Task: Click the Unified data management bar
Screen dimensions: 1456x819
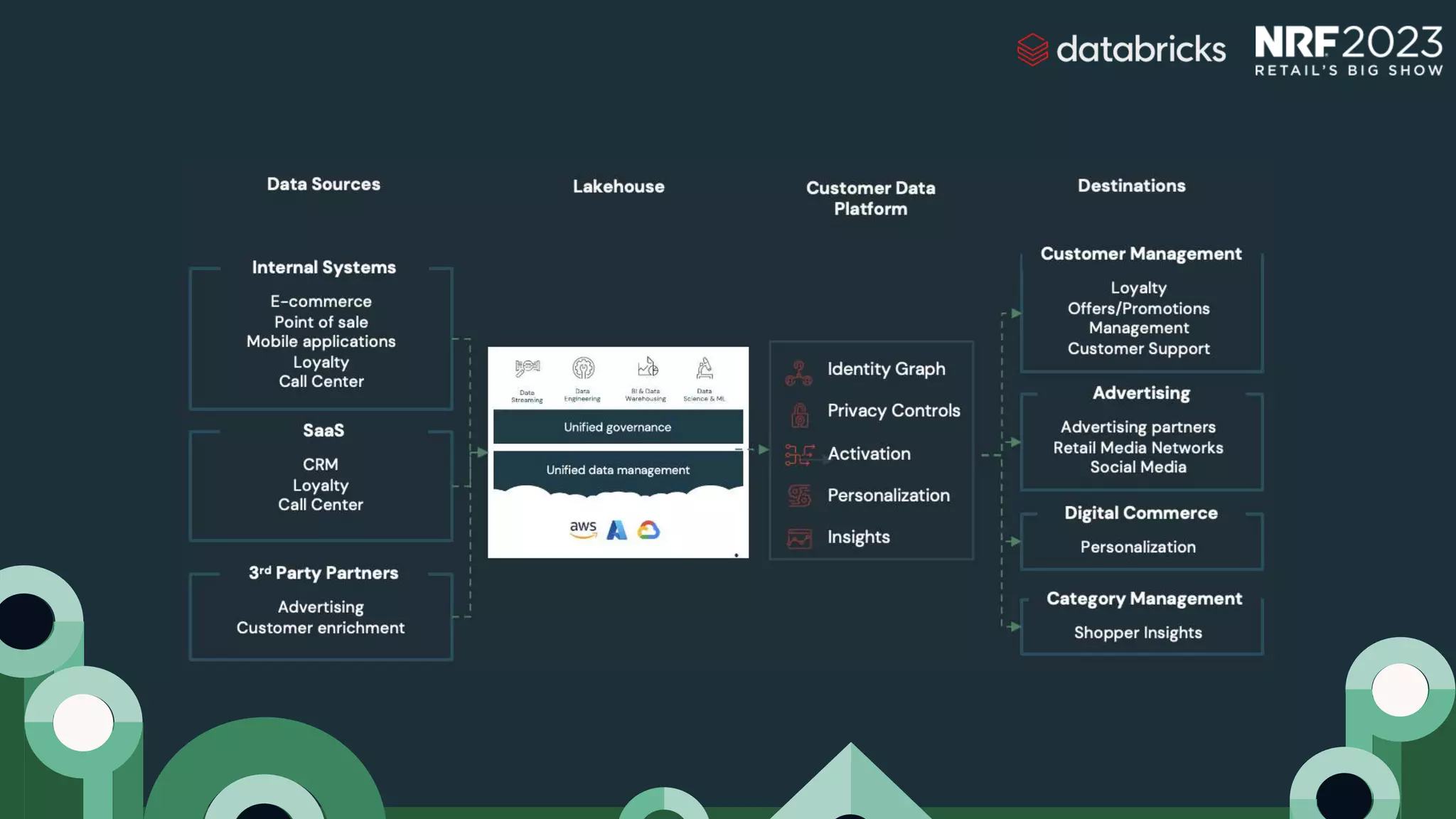Action: click(x=618, y=470)
